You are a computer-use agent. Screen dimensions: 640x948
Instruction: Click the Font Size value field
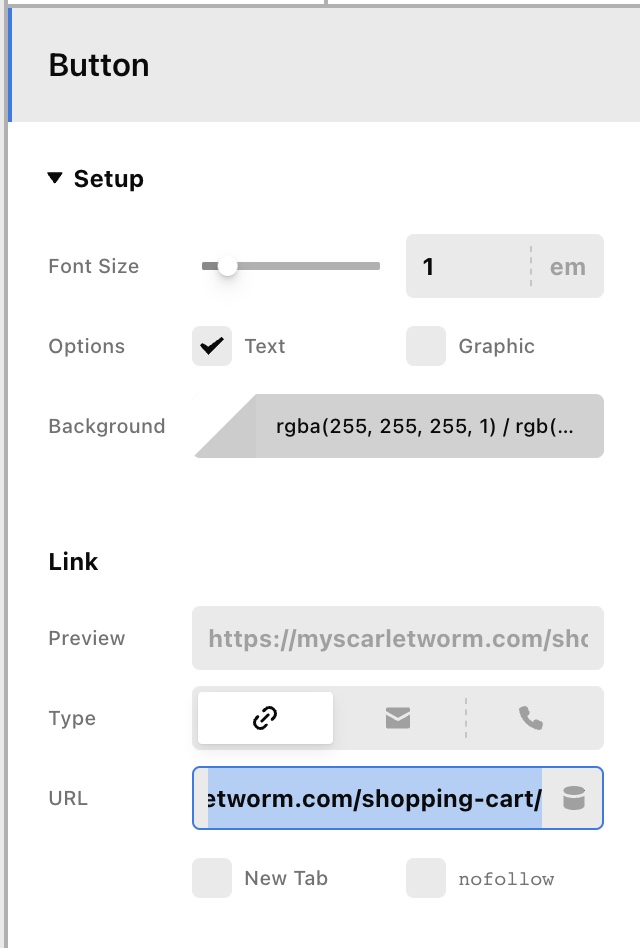point(466,267)
